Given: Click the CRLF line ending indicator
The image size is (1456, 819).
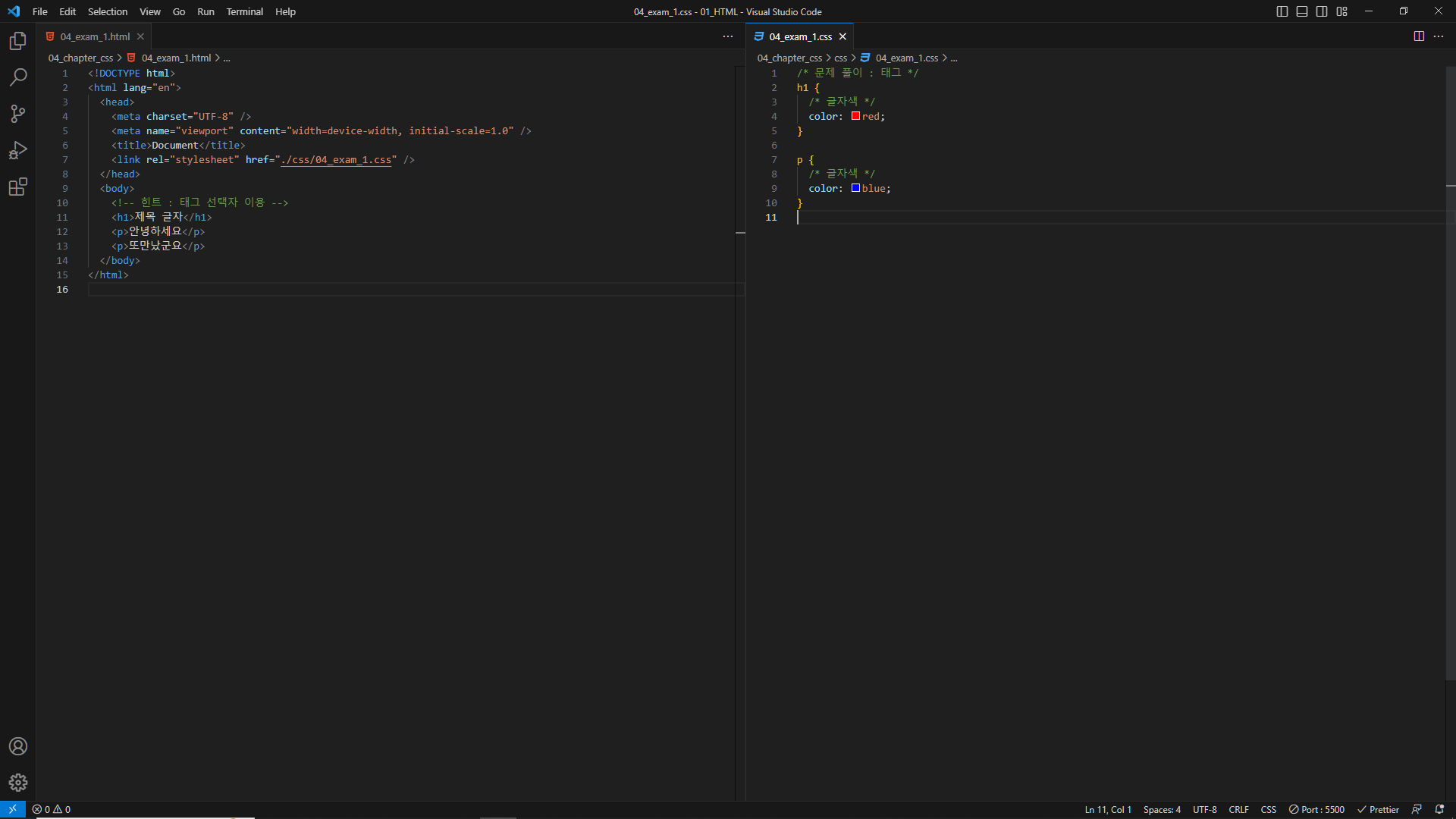Looking at the screenshot, I should [x=1238, y=809].
